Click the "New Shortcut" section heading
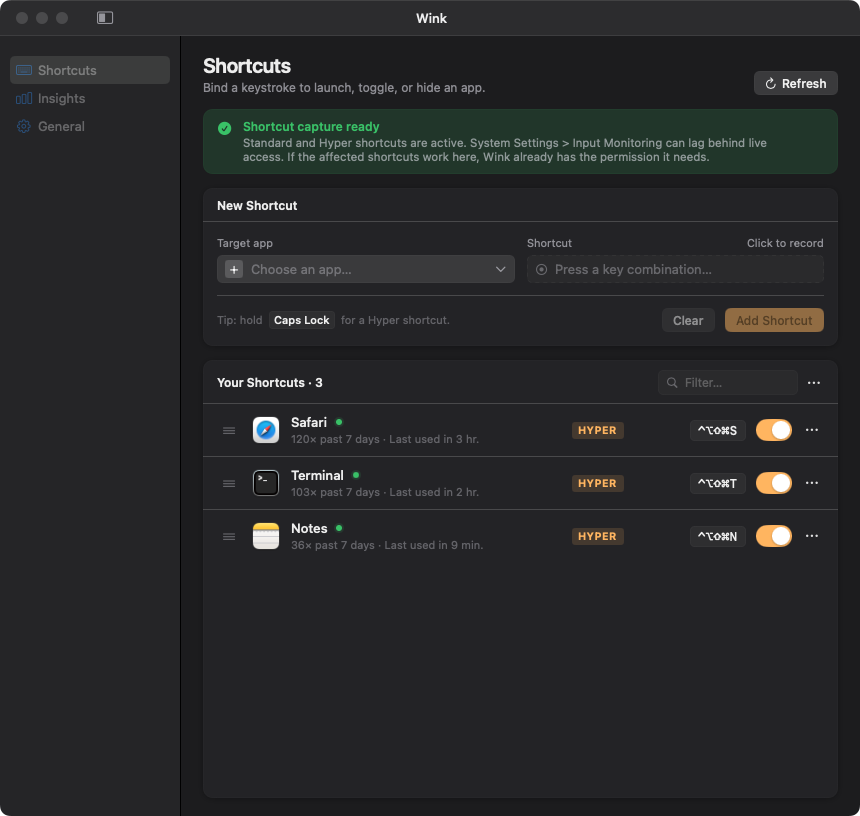This screenshot has height=816, width=860. click(x=257, y=206)
